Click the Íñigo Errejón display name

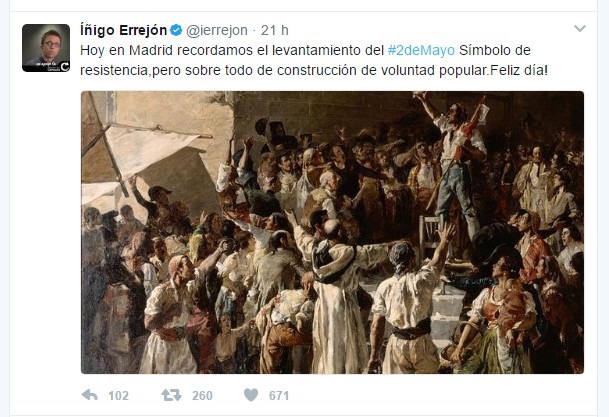[124, 30]
